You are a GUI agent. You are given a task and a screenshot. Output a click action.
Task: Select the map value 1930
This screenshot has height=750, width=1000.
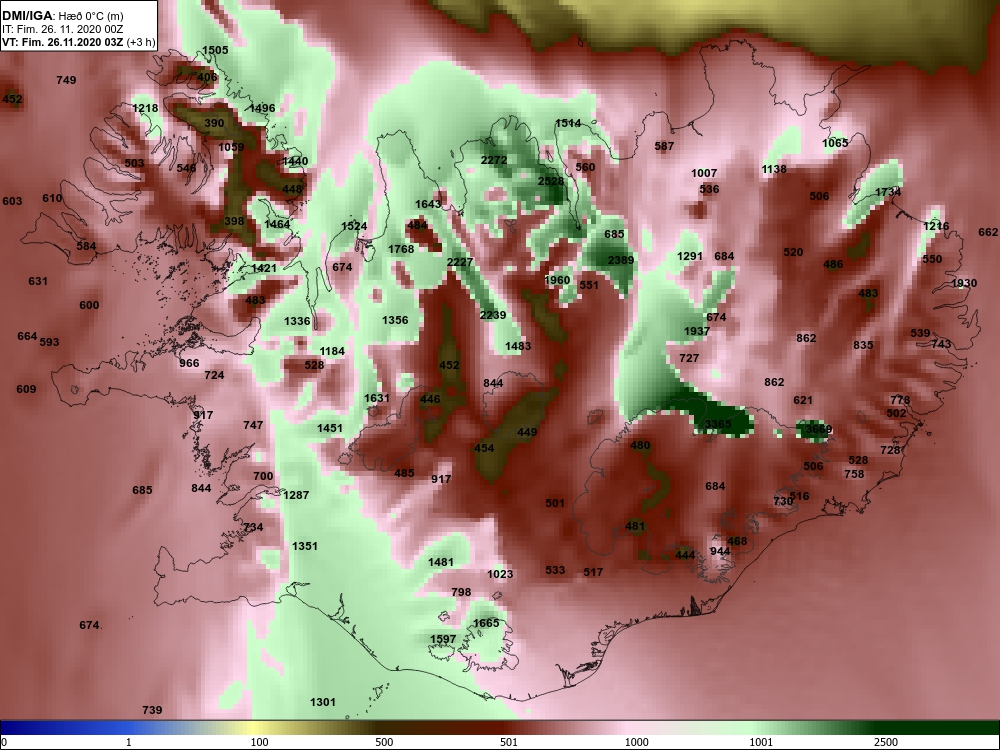964,284
